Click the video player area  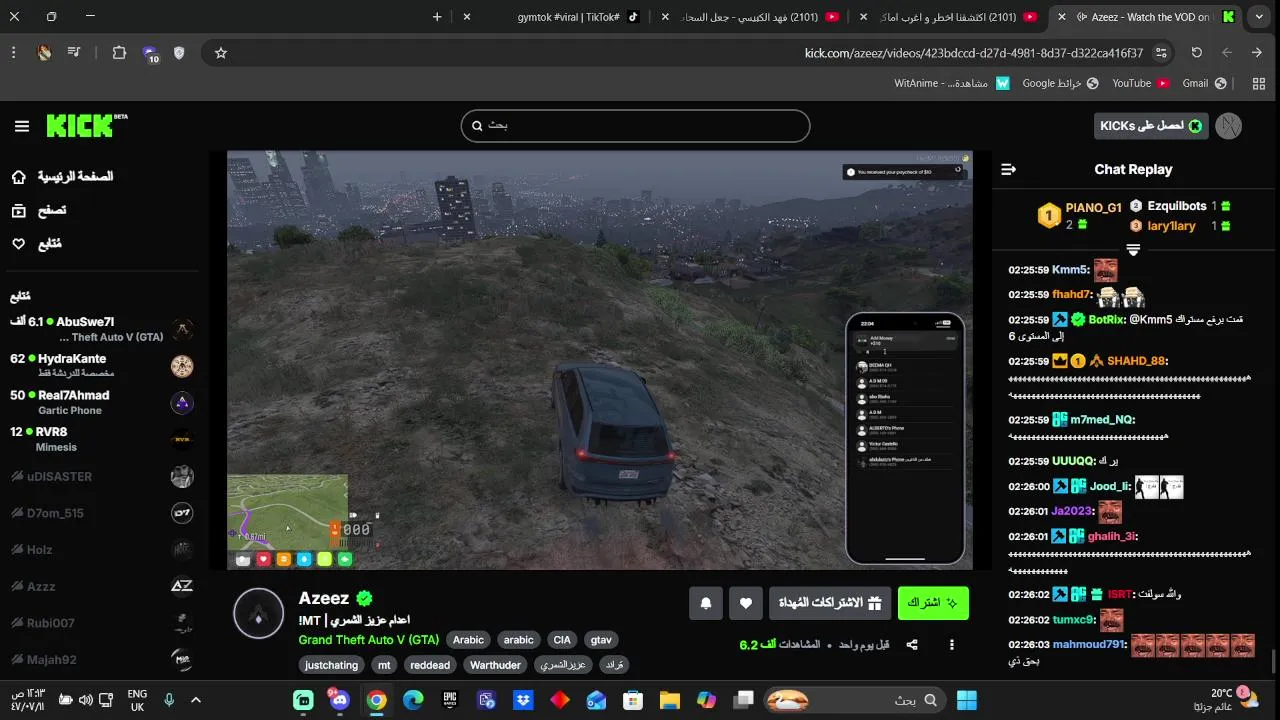(x=600, y=360)
